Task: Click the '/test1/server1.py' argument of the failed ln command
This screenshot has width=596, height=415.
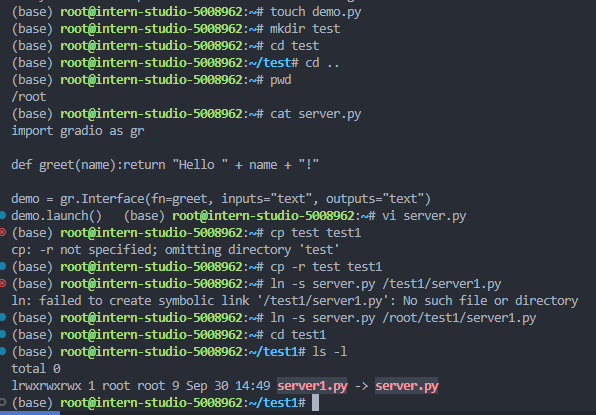Action: tap(442, 284)
